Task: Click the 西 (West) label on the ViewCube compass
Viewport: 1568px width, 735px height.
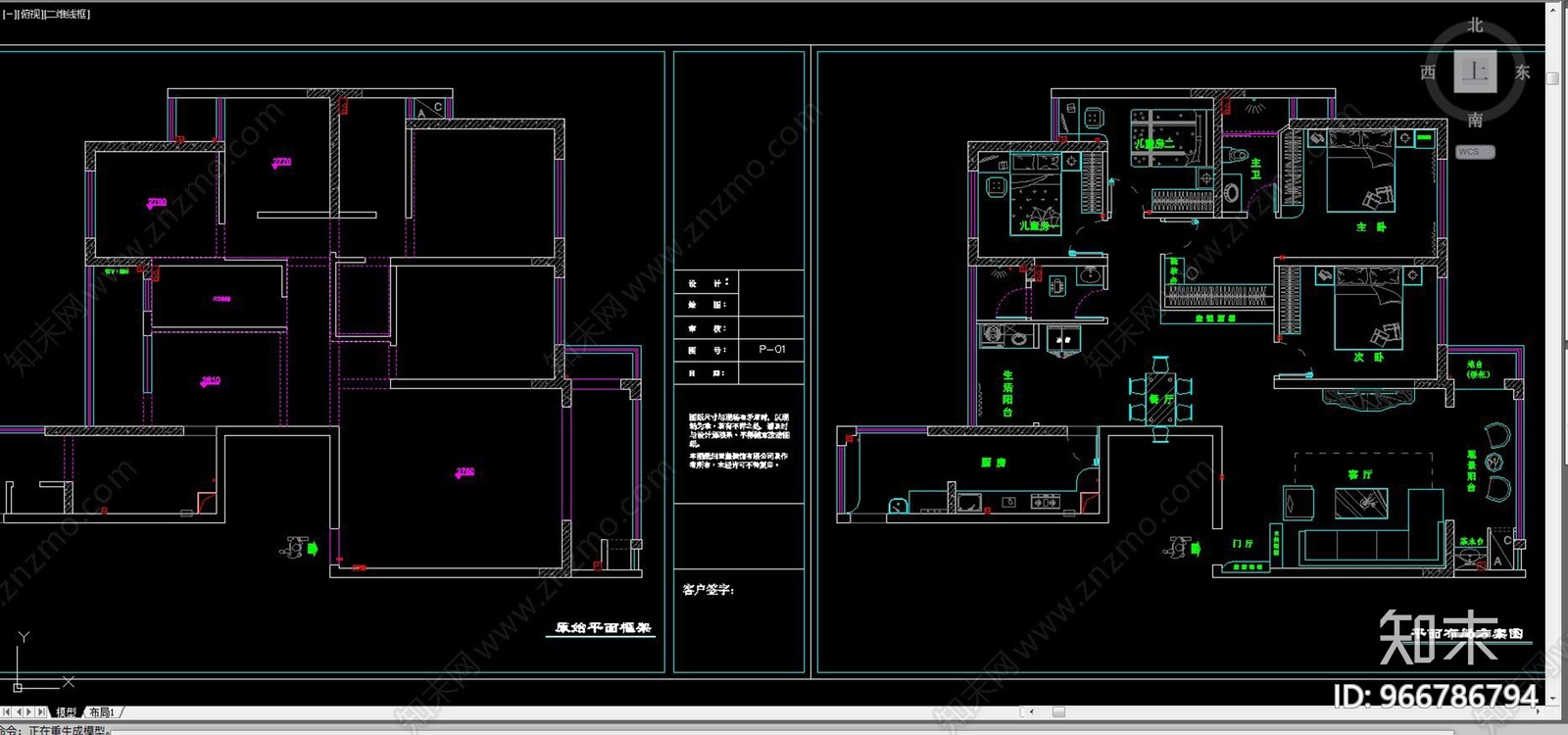Action: [x=1428, y=73]
